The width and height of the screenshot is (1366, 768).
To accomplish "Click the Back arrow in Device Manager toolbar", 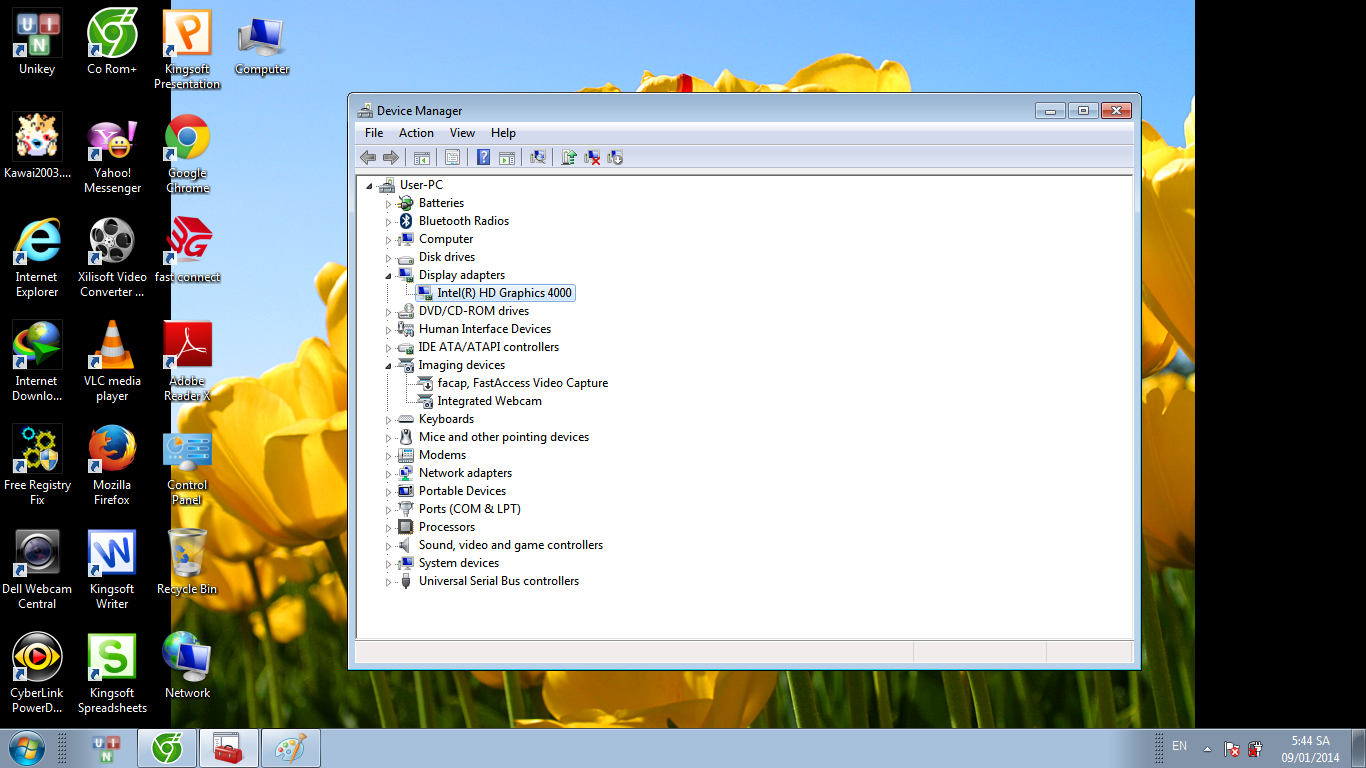I will click(368, 157).
